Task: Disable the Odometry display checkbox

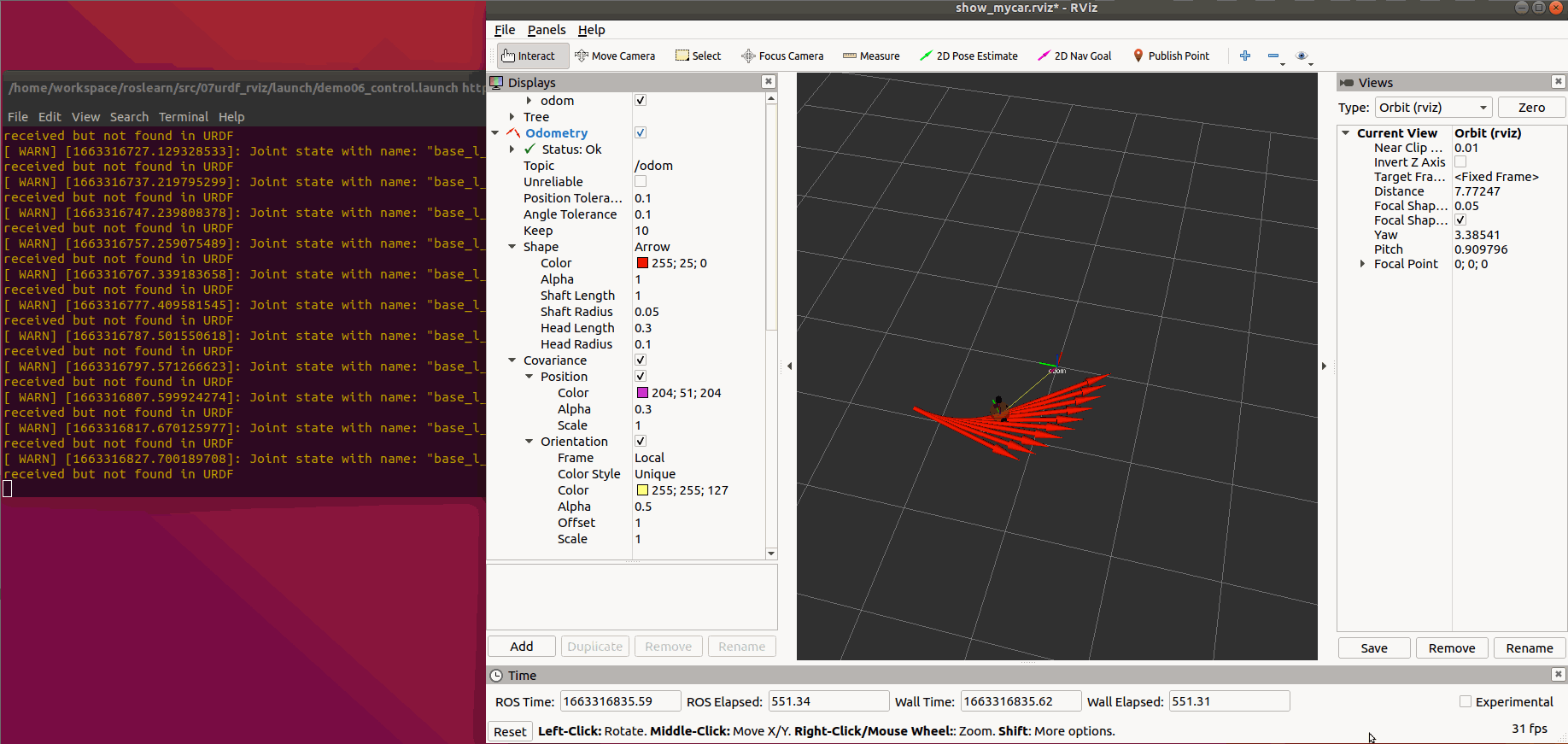Action: [x=641, y=133]
